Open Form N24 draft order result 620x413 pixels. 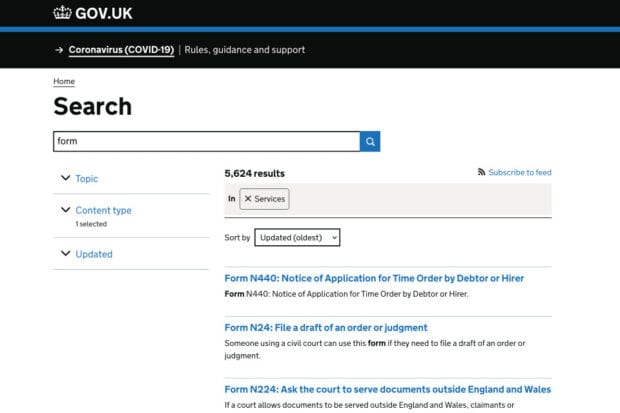pos(326,328)
